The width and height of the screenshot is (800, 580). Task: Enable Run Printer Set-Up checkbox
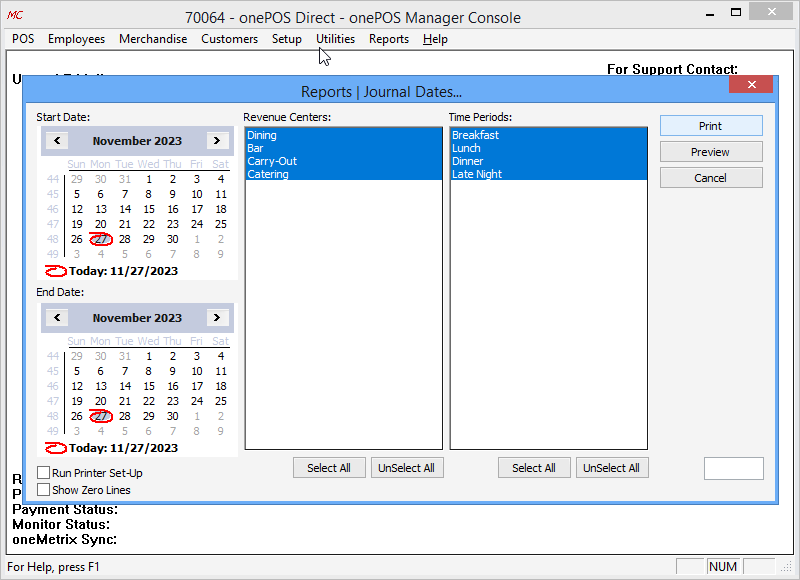[43, 473]
